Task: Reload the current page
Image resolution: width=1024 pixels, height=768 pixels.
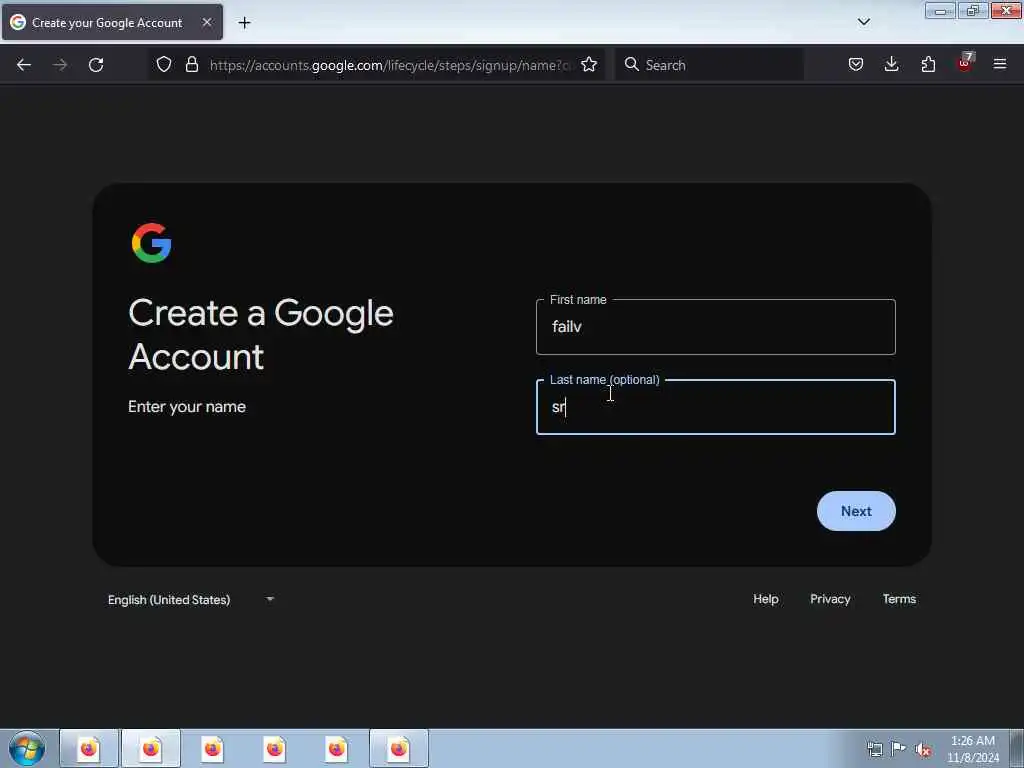Action: coord(96,65)
